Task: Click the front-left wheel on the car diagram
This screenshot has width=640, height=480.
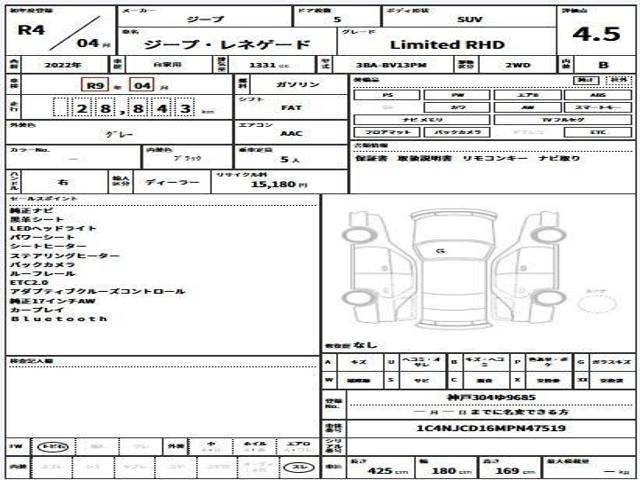Action: (x=359, y=235)
